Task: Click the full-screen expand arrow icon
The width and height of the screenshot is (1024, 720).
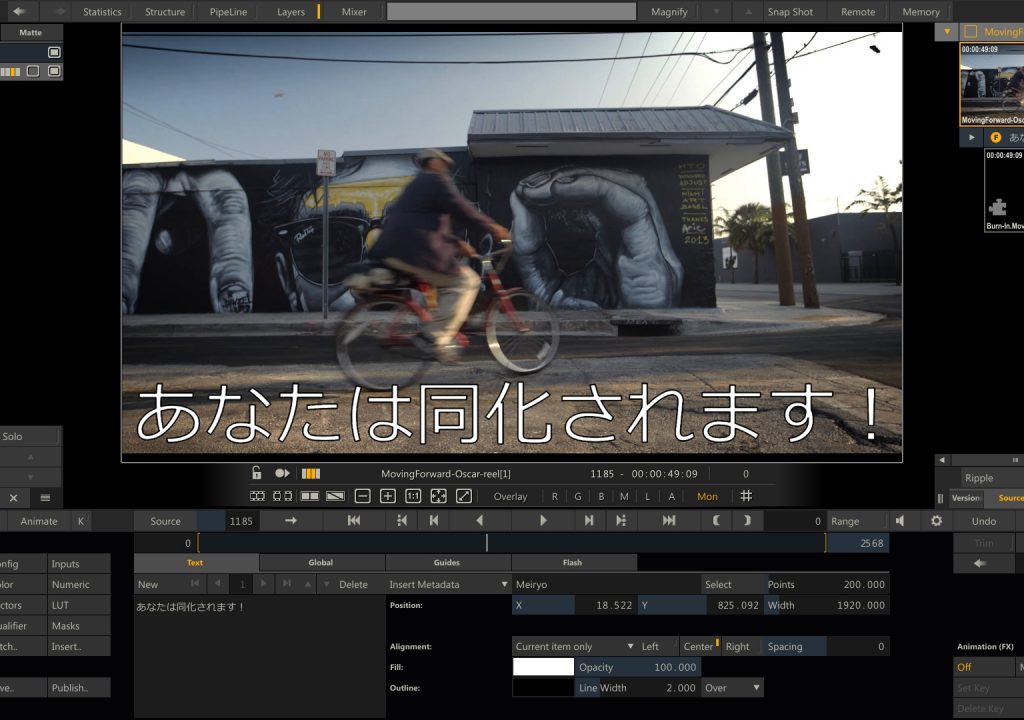Action: (464, 497)
